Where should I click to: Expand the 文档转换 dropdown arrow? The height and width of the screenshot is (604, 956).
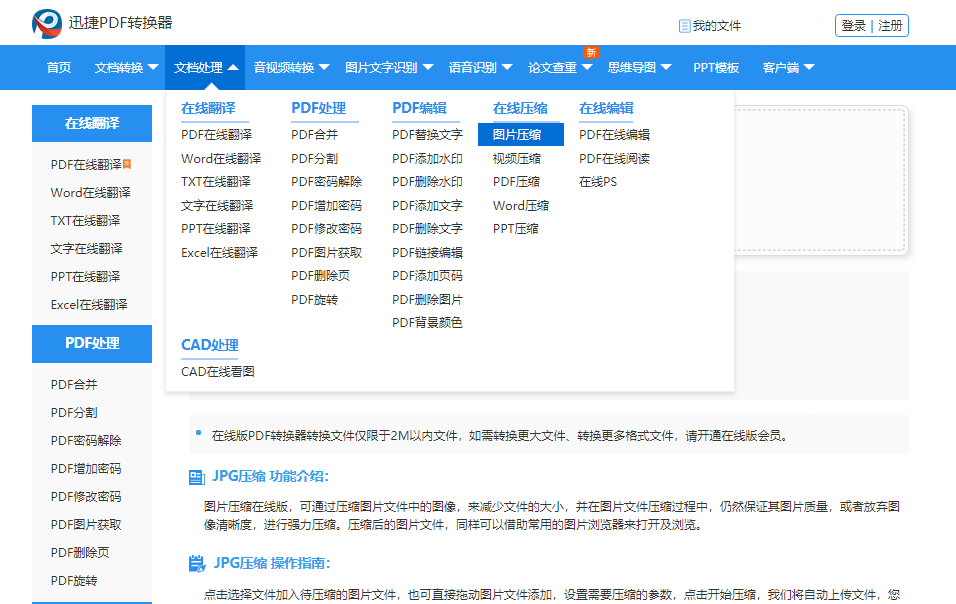[x=153, y=67]
